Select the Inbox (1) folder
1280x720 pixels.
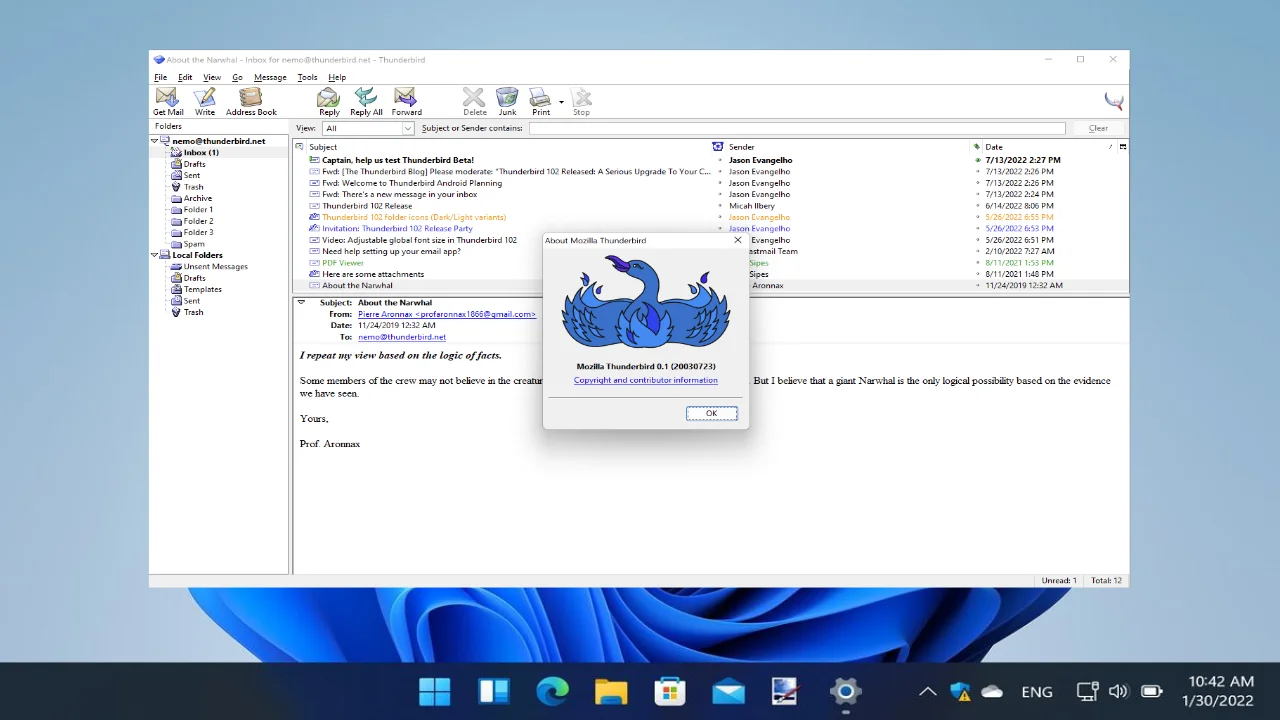tap(200, 152)
